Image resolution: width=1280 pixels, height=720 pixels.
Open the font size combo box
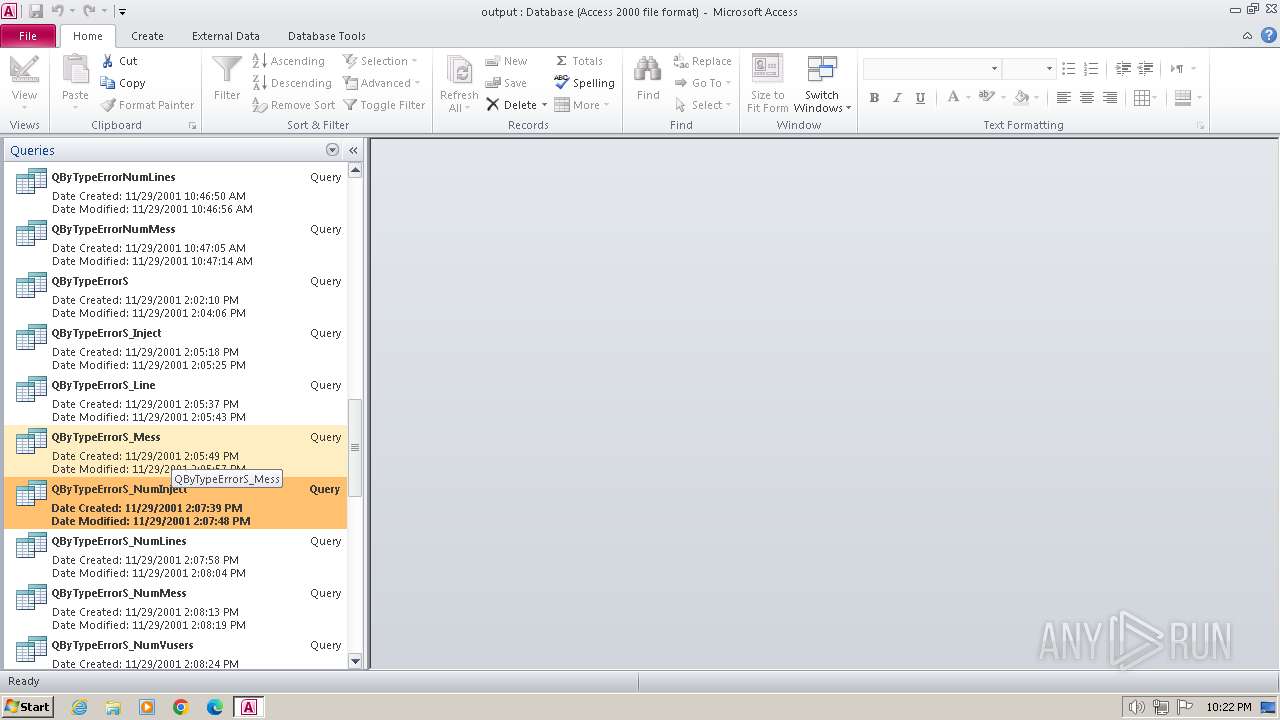click(x=1029, y=68)
